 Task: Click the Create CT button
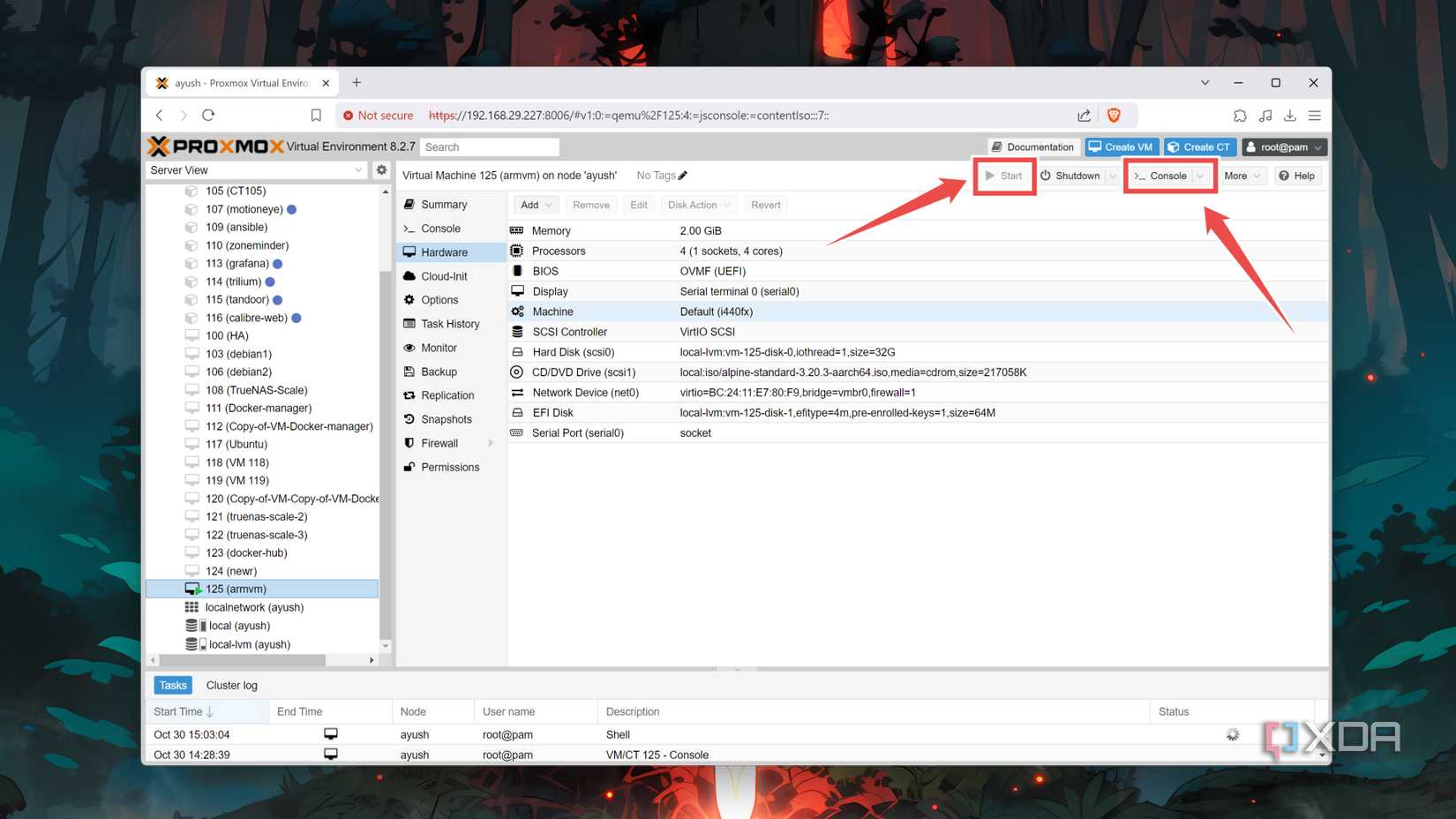1199,147
